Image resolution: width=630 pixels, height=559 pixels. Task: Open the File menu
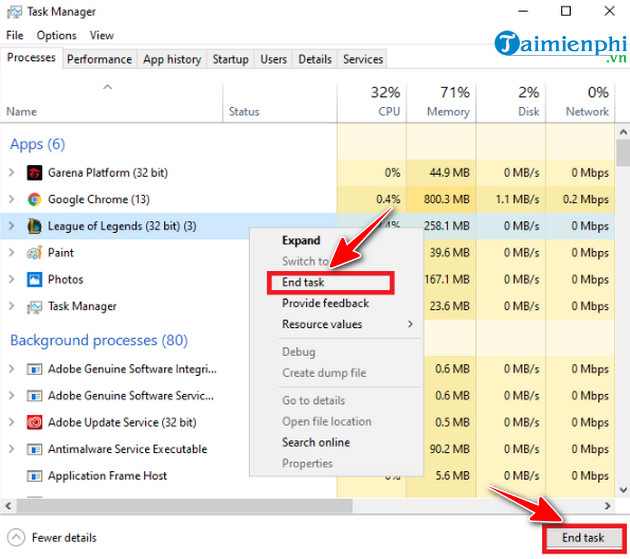pos(15,35)
